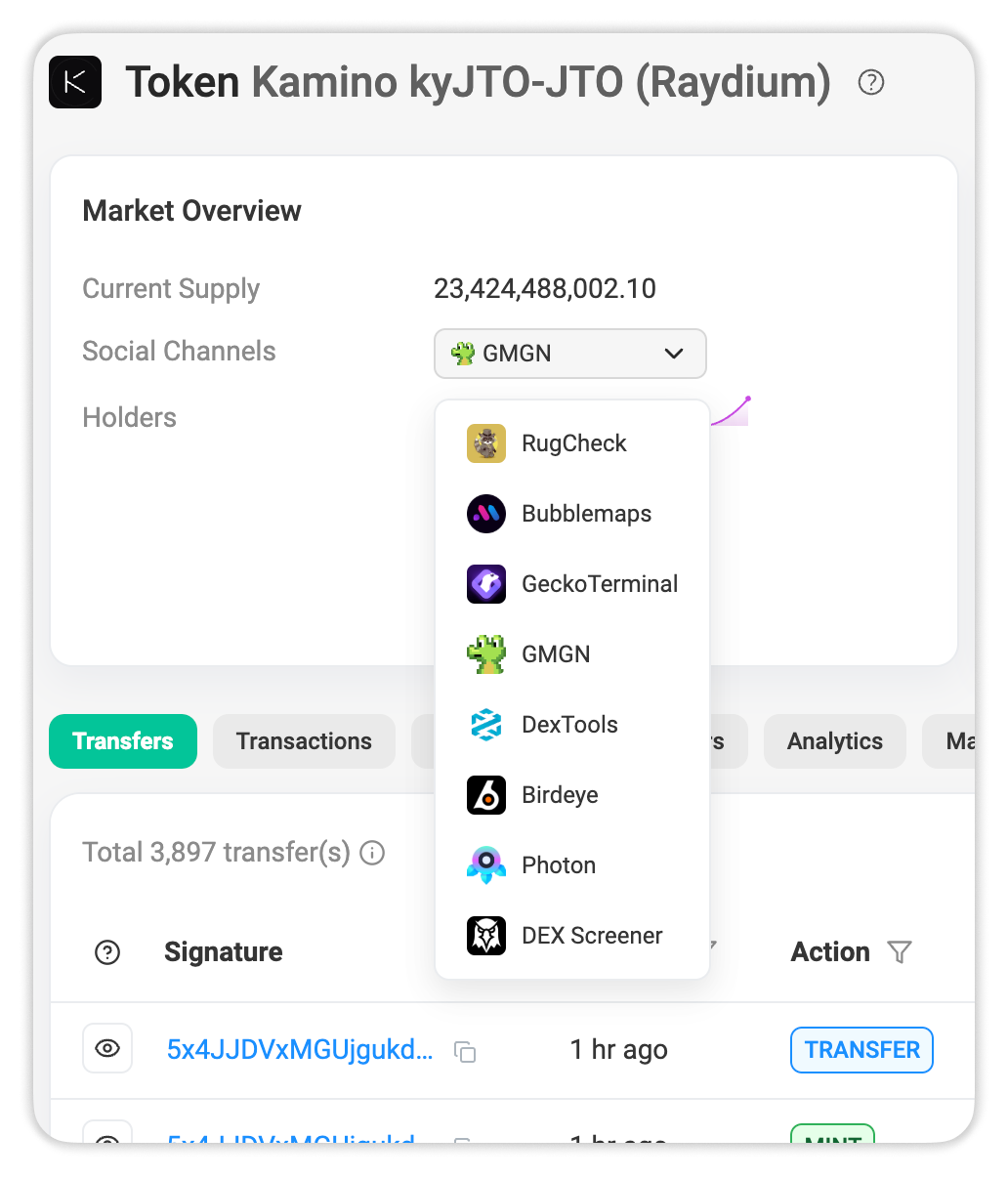
Task: Click the TRANSFER action badge
Action: 861,1050
